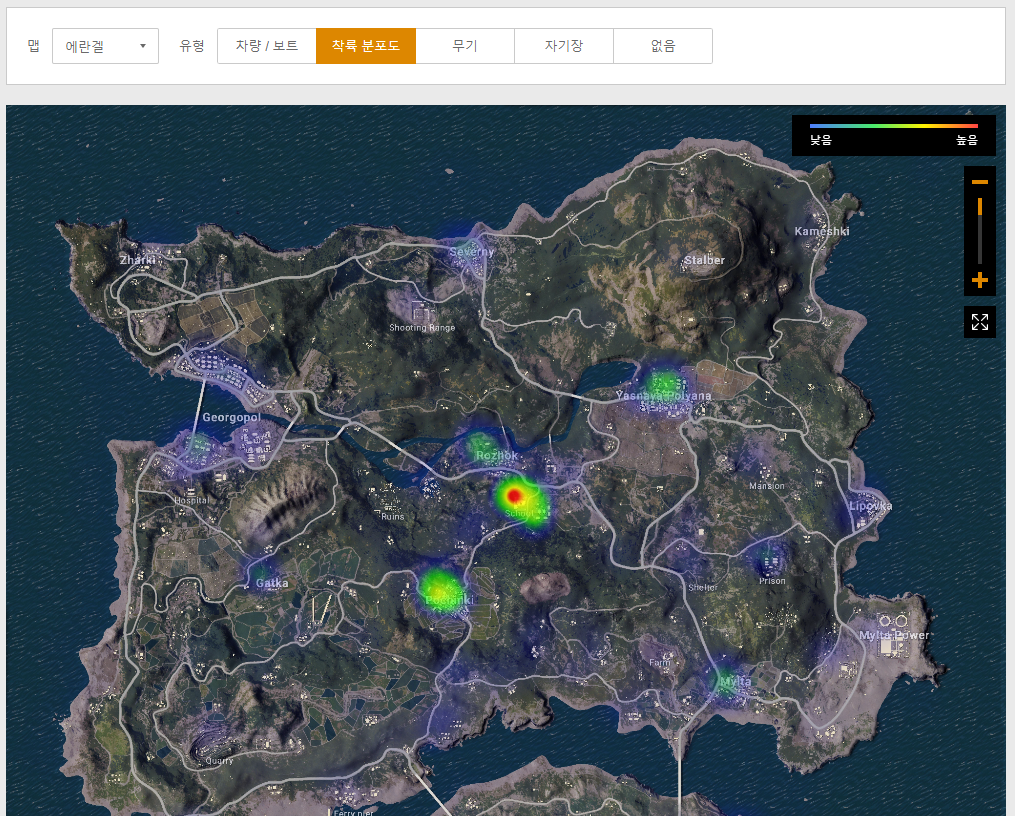
Task: Click the map zoom slider handle
Action: (x=979, y=206)
